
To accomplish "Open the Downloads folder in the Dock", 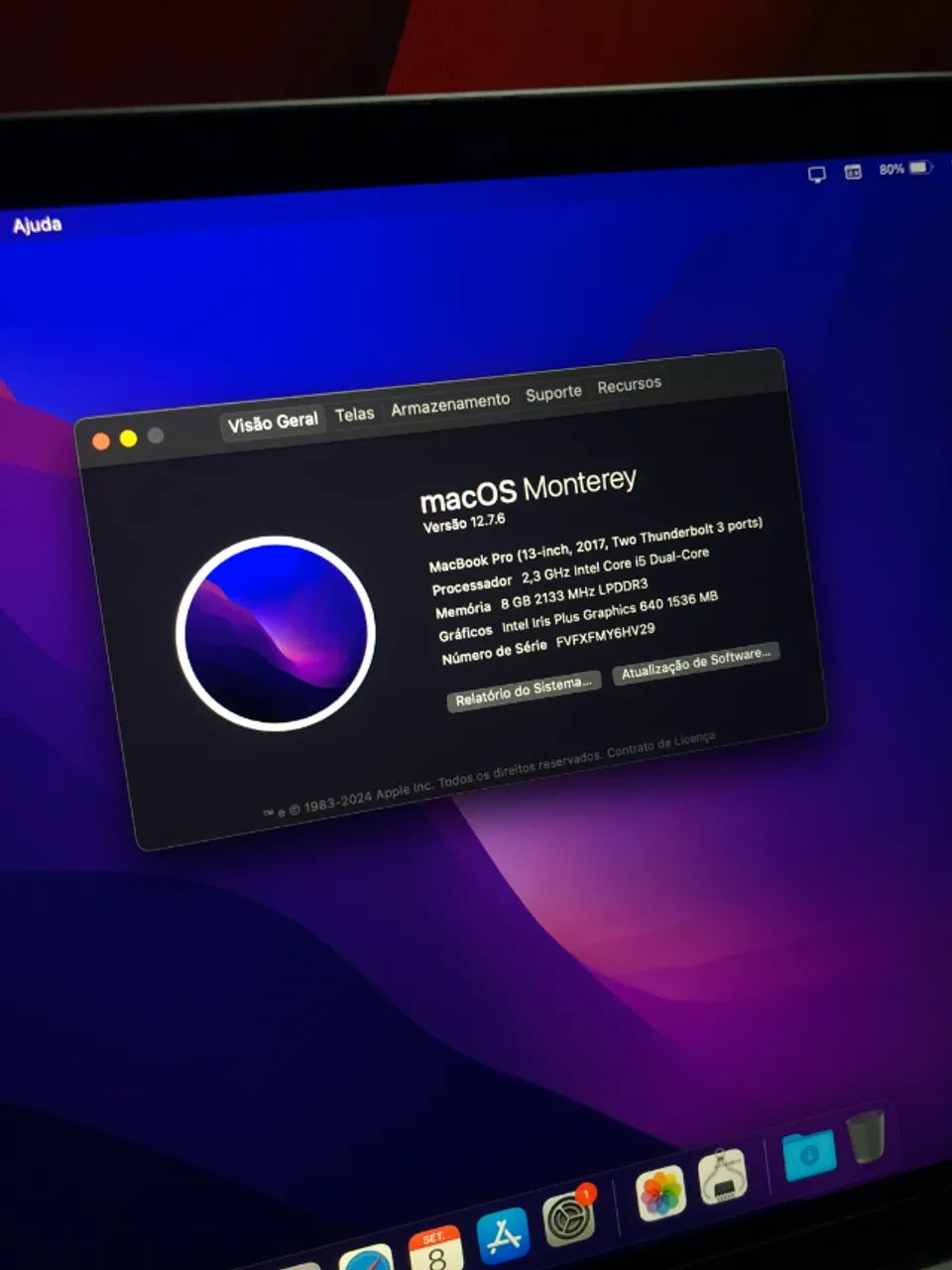I will pos(808,1155).
